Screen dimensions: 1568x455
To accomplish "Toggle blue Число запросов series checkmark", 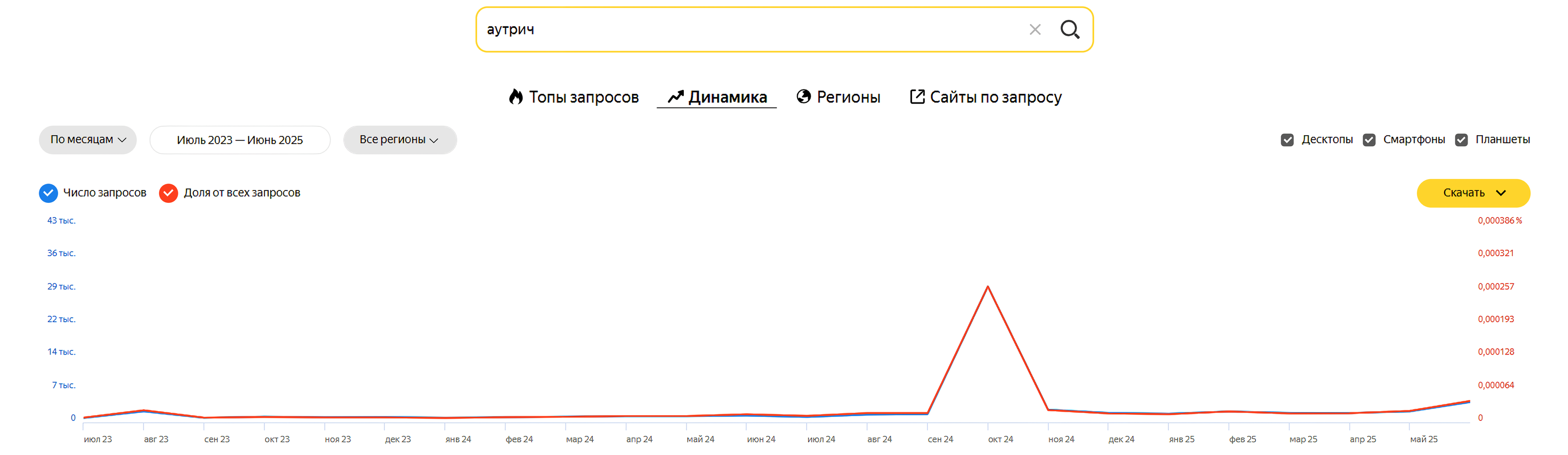I will pos(48,193).
